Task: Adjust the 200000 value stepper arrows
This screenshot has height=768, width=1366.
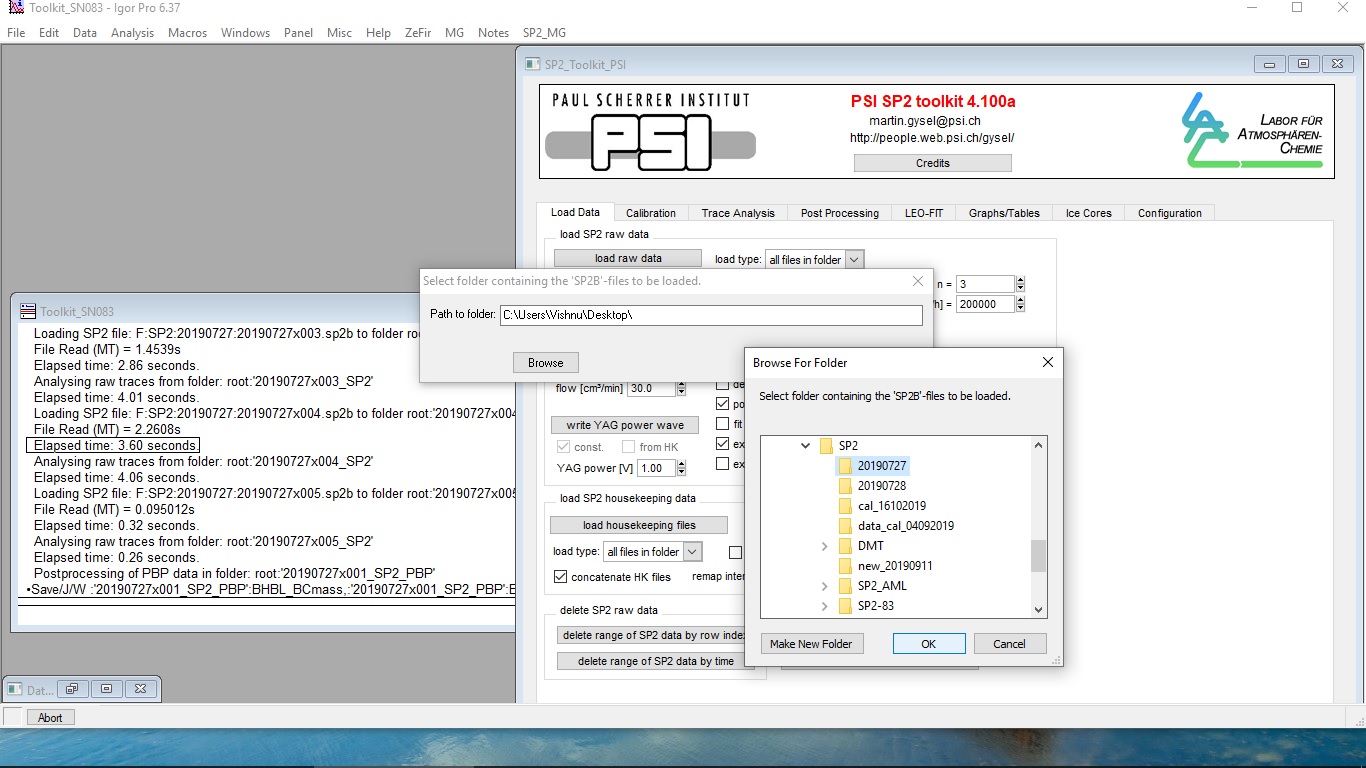Action: 1020,304
